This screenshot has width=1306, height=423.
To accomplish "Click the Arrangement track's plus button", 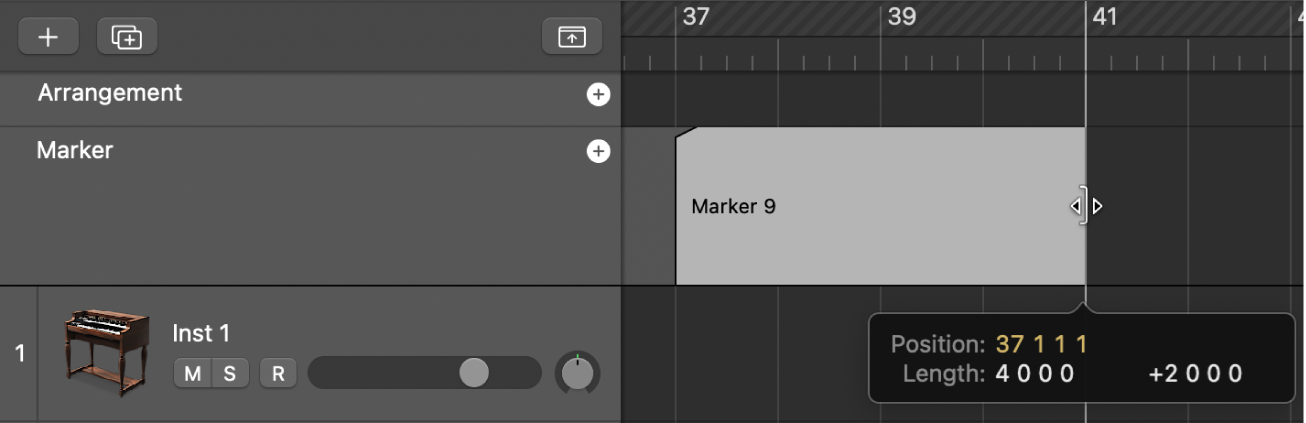I will (598, 94).
